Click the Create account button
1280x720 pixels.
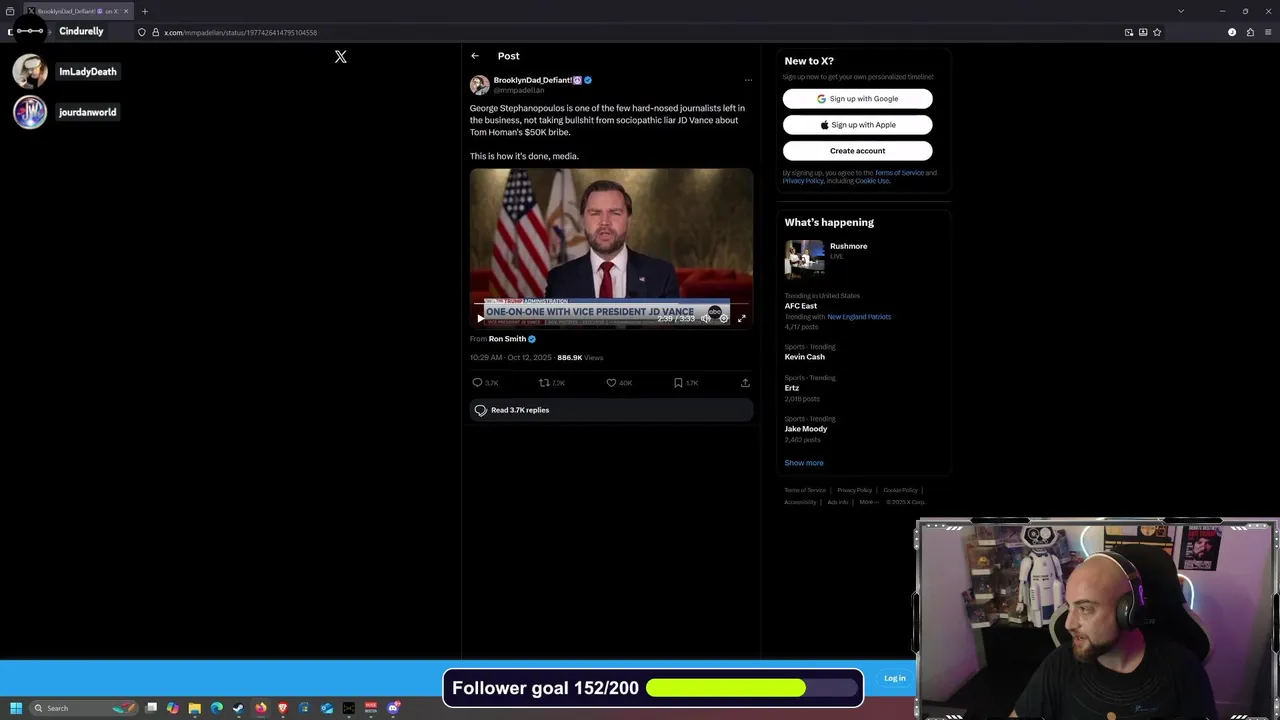pos(857,151)
